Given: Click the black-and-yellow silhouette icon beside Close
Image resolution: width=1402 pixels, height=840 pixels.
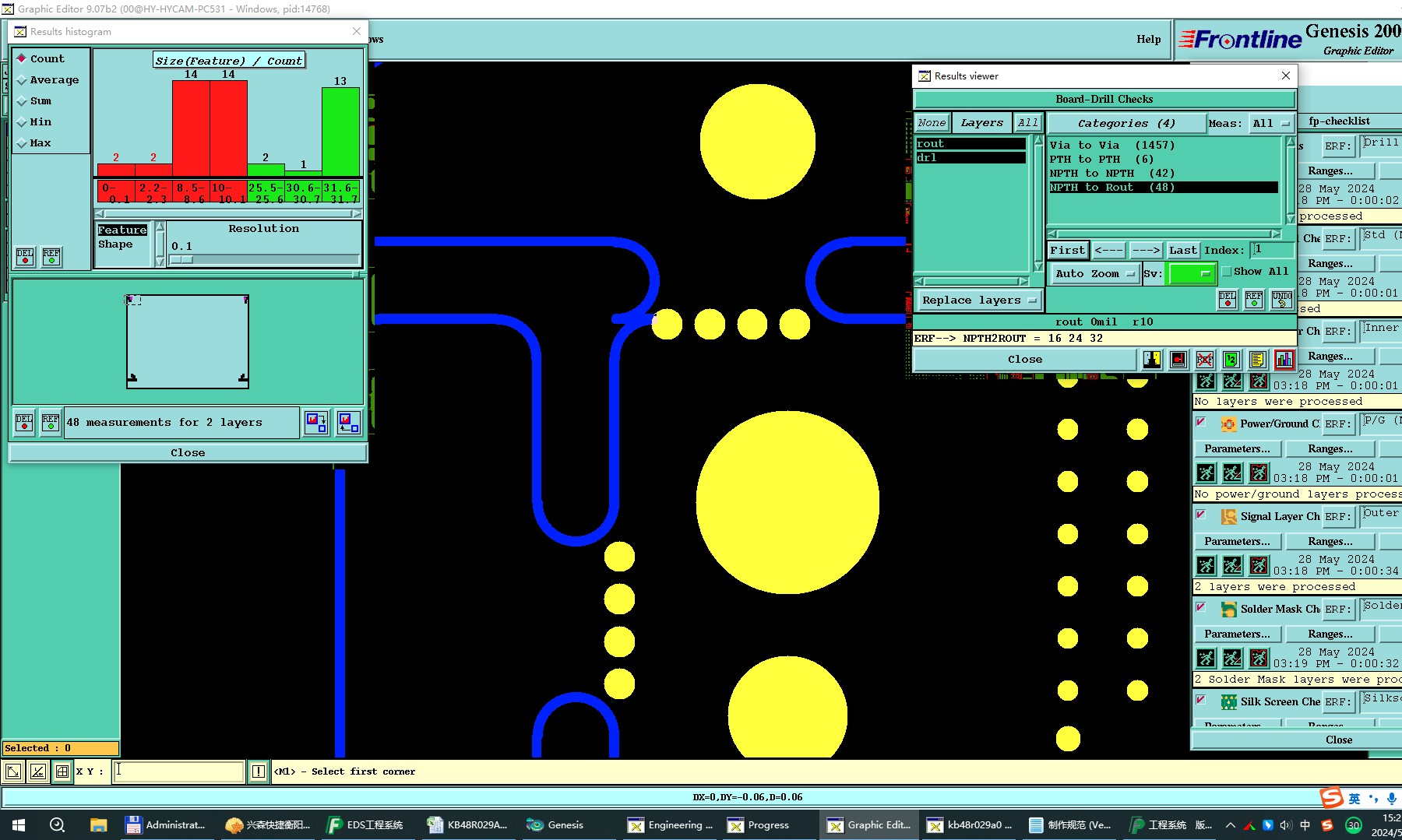Looking at the screenshot, I should coord(1152,359).
